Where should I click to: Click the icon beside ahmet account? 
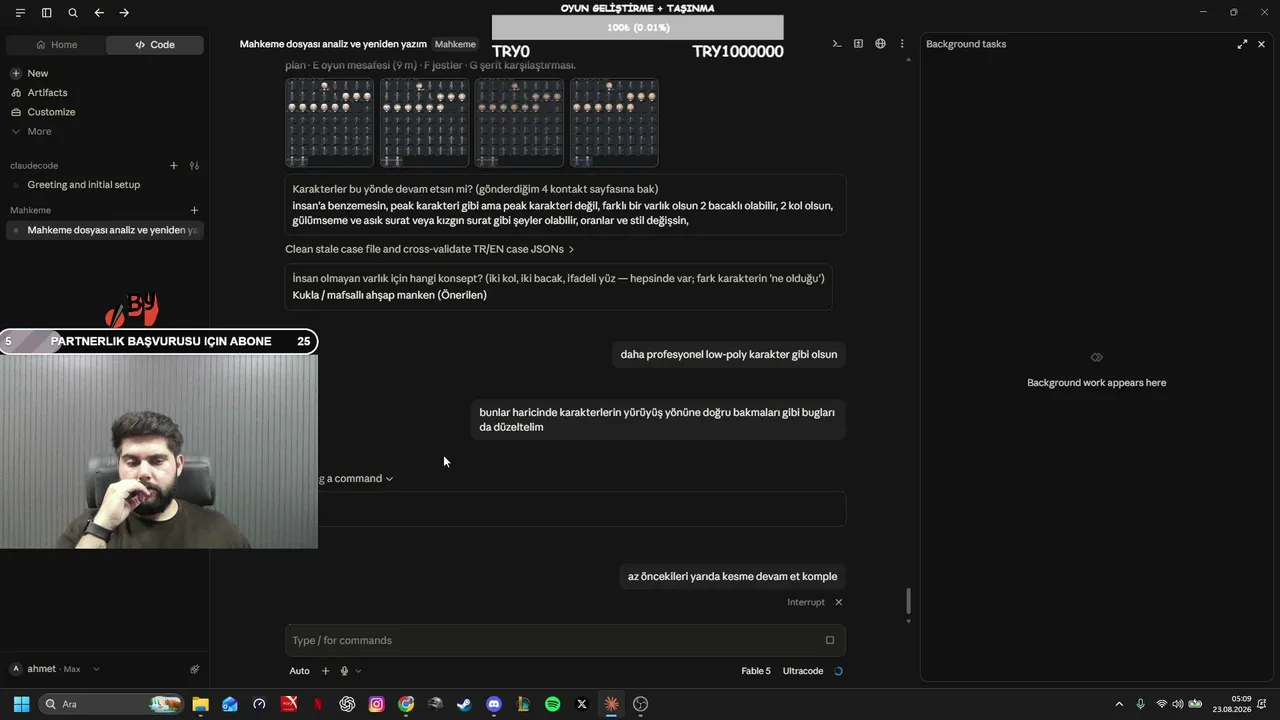[x=194, y=669]
